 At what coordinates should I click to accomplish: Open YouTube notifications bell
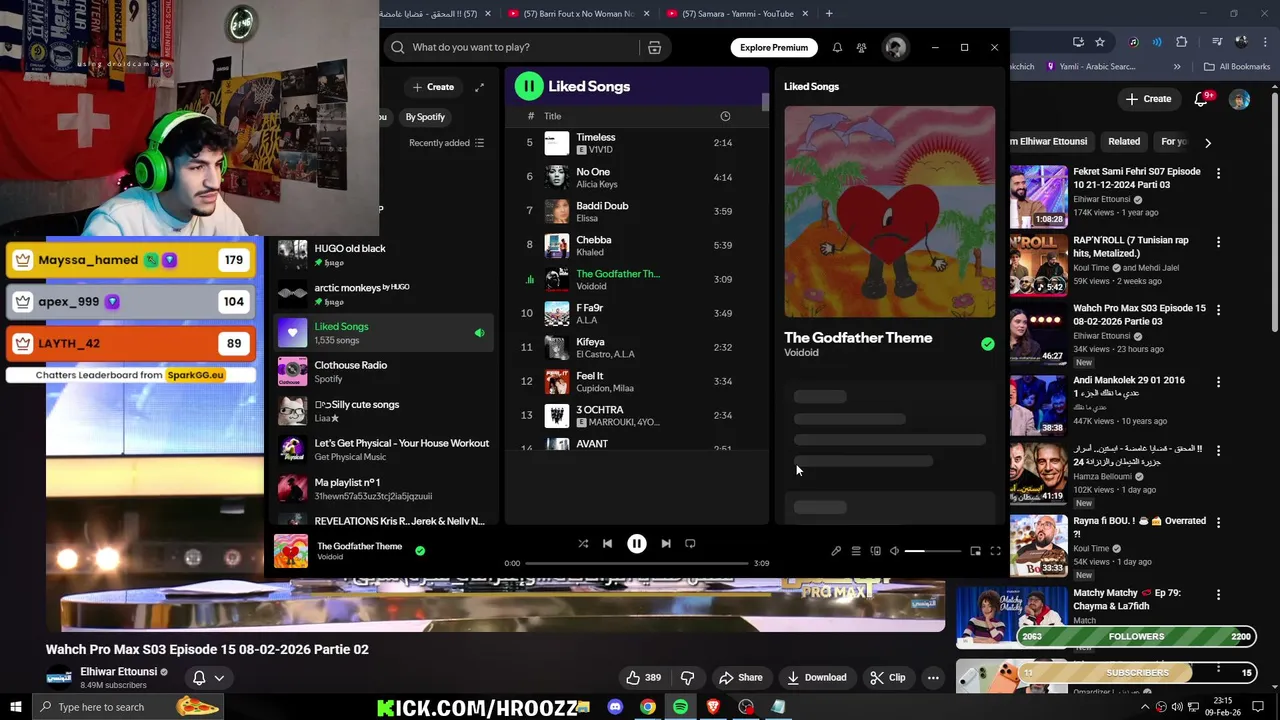[x=1202, y=99]
